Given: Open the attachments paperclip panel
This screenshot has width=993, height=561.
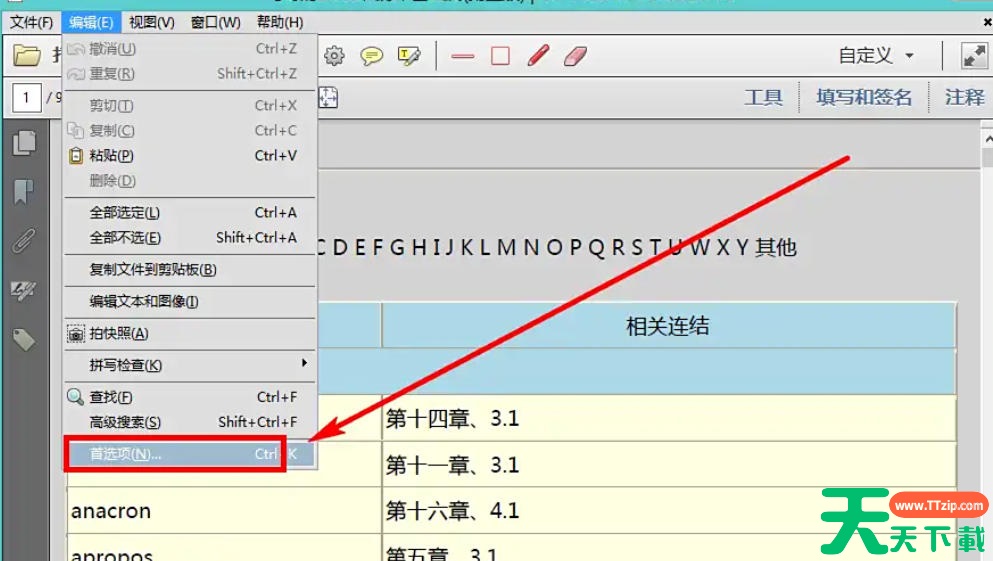Looking at the screenshot, I should pos(24,241).
